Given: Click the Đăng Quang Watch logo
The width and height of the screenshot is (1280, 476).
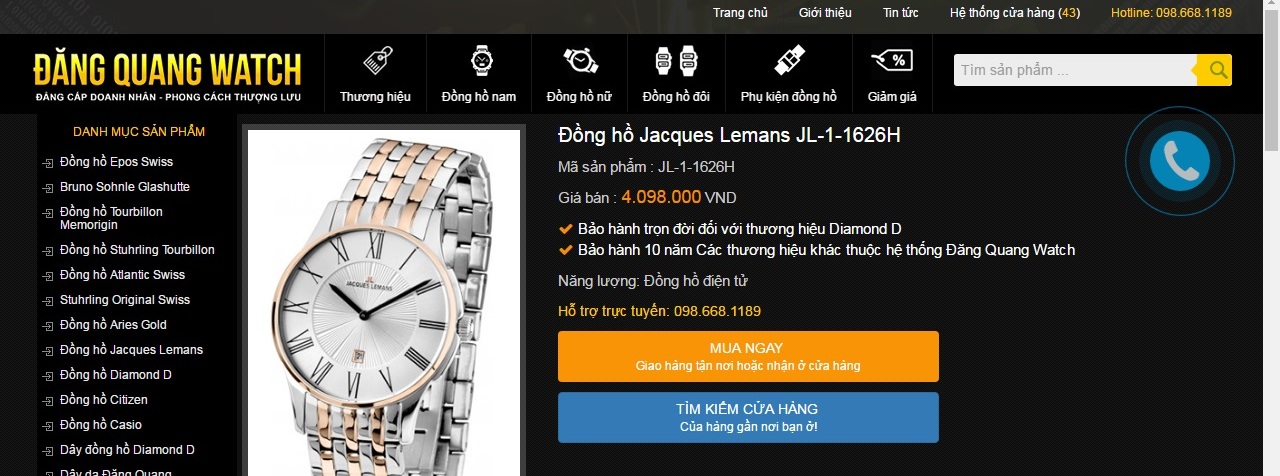Looking at the screenshot, I should click(167, 75).
